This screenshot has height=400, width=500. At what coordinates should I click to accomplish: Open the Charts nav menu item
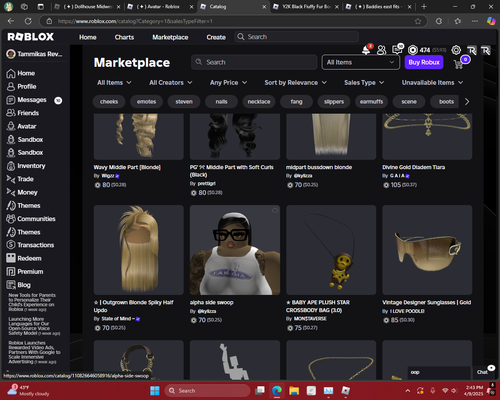tap(124, 37)
